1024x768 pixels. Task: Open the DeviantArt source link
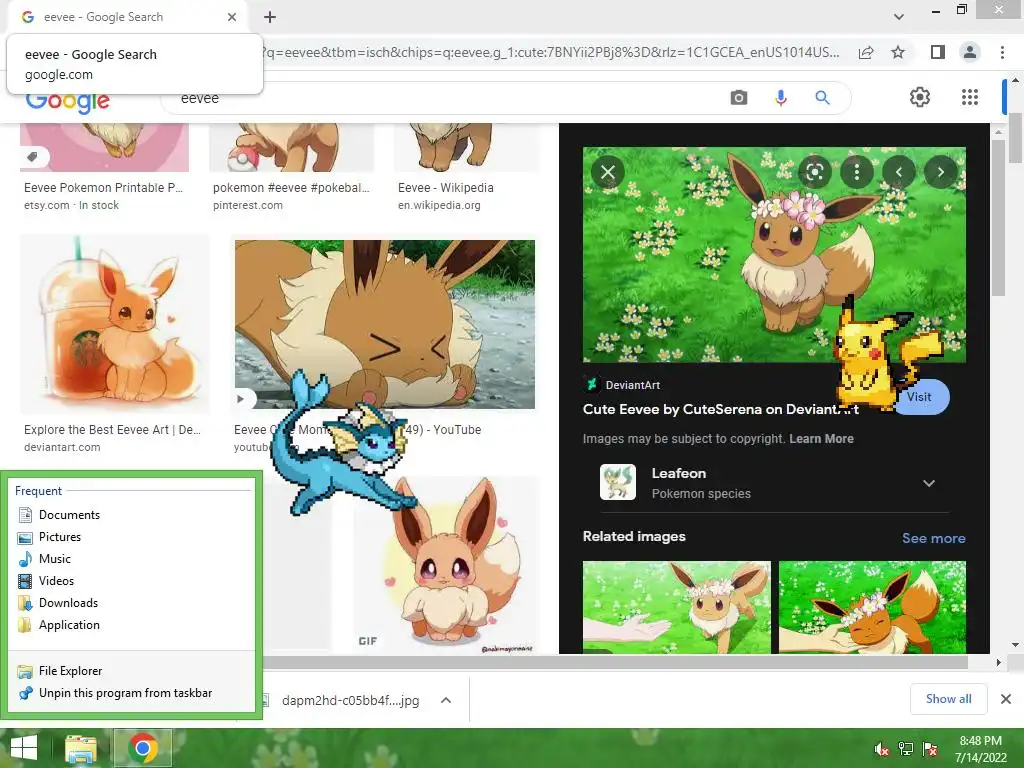pos(632,385)
